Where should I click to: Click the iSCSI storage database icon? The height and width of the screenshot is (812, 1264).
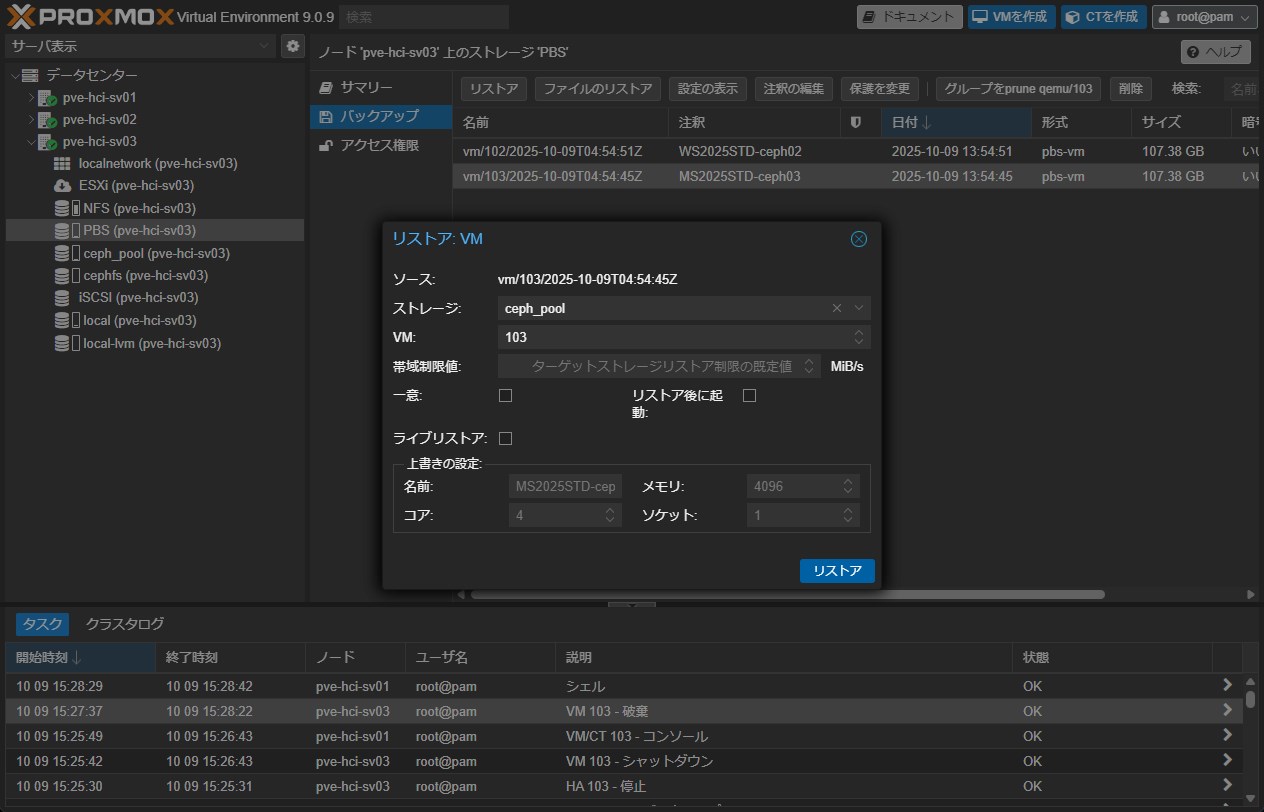62,298
